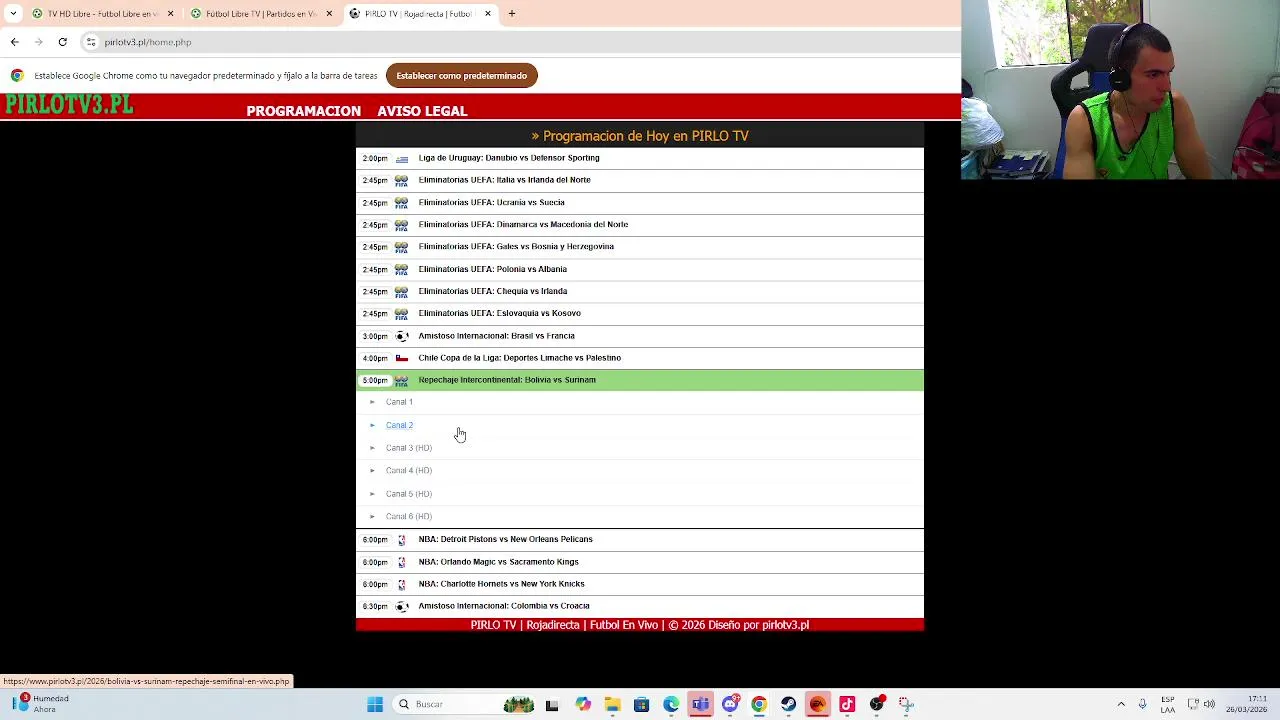This screenshot has height=720, width=1280.
Task: Open Snipping Tool from the taskbar
Action: tap(906, 704)
